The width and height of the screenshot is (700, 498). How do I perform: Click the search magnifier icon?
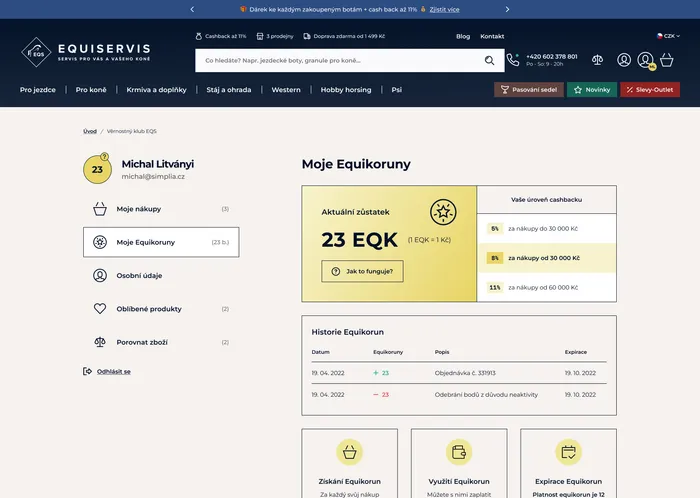tap(489, 60)
